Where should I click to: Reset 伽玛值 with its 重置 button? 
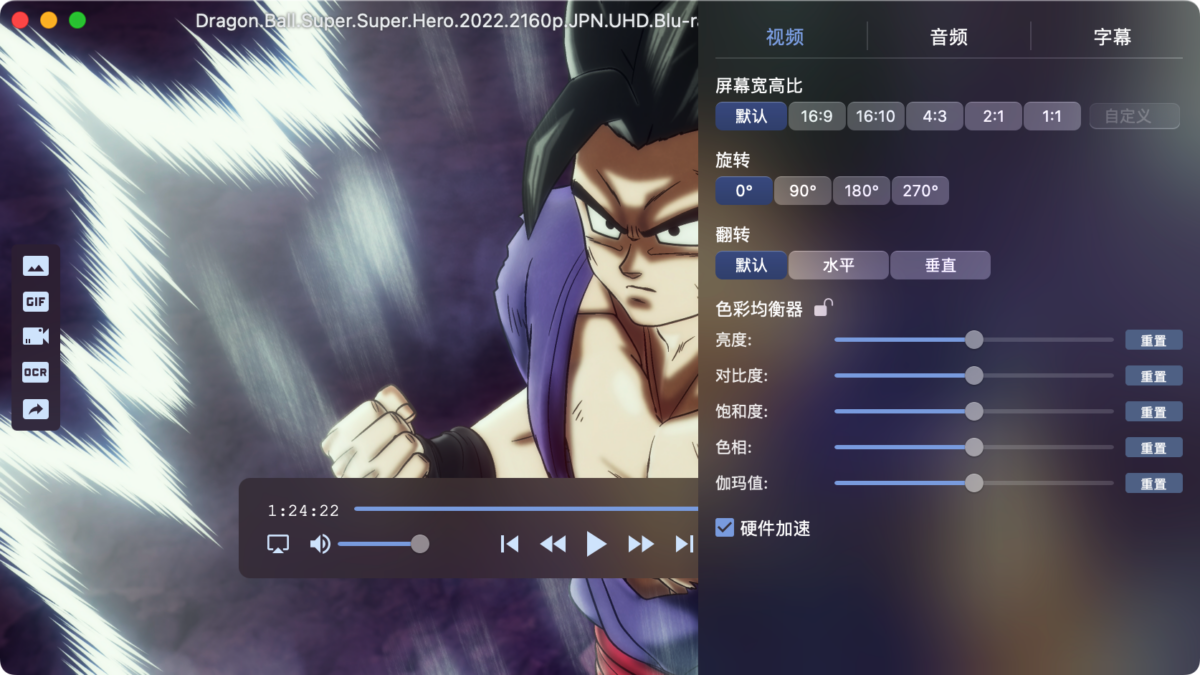(1154, 483)
